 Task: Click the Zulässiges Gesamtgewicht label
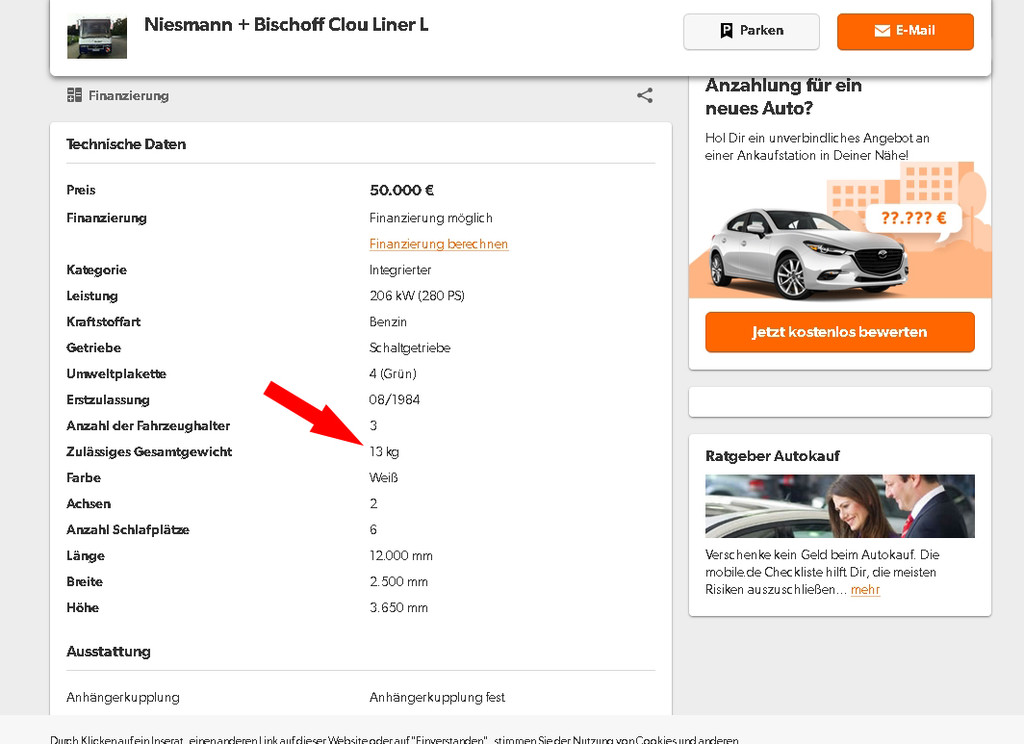[x=149, y=451]
